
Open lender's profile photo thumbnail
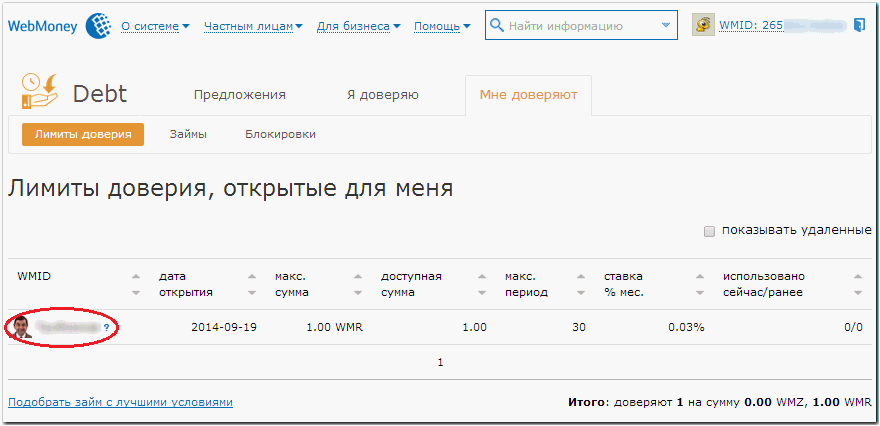click(x=19, y=326)
